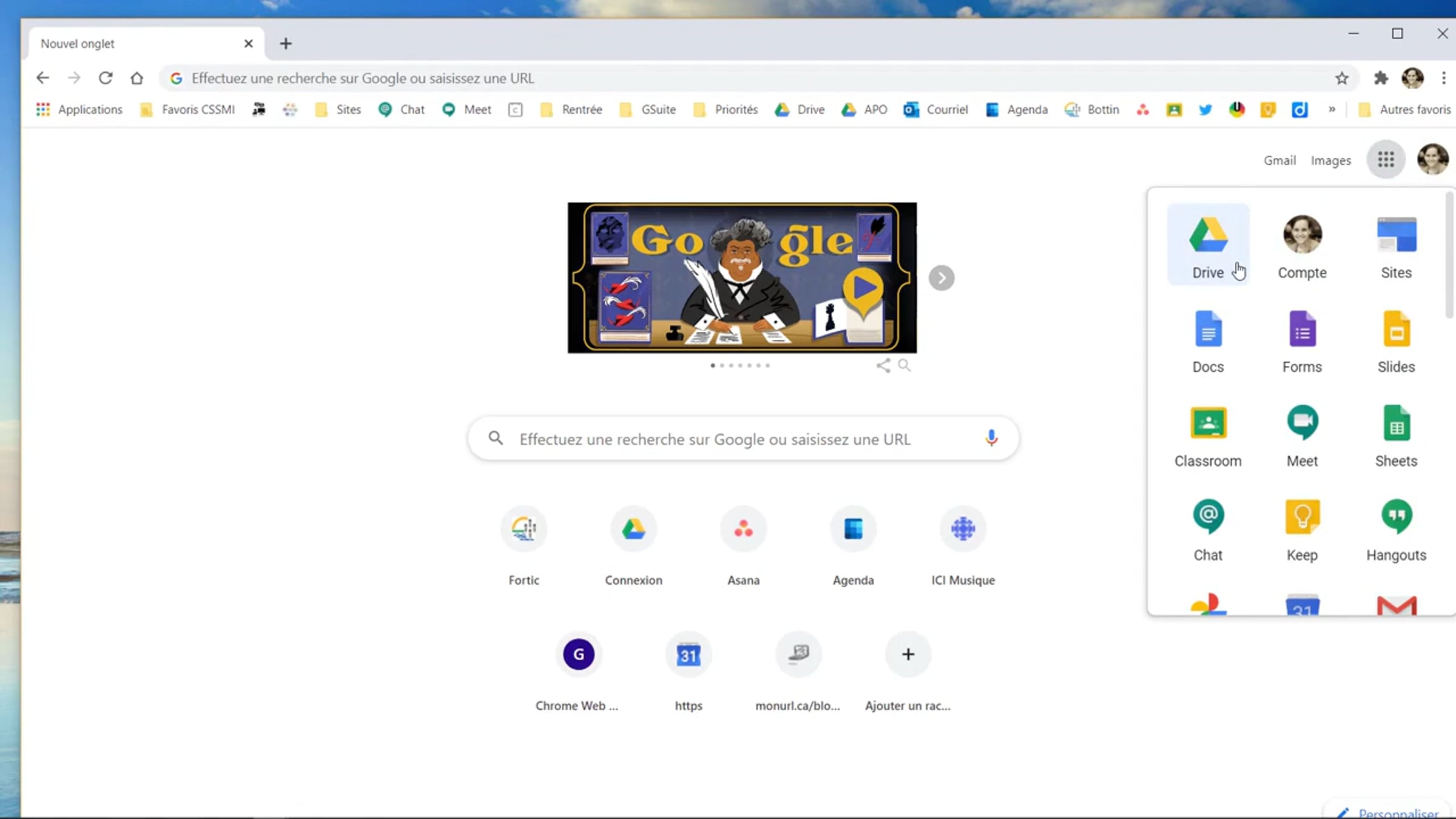1456x819 pixels.
Task: Open the Courriel bookmark
Action: [935, 110]
